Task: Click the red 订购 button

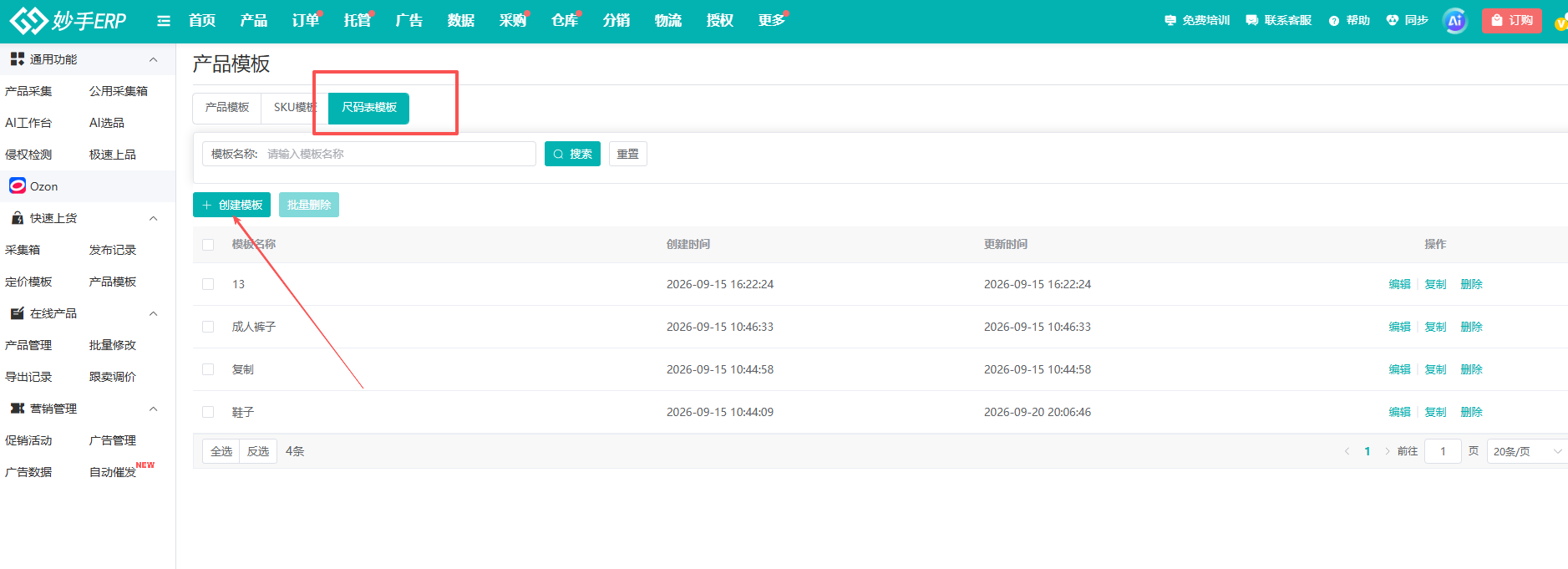Action: pos(1512,20)
